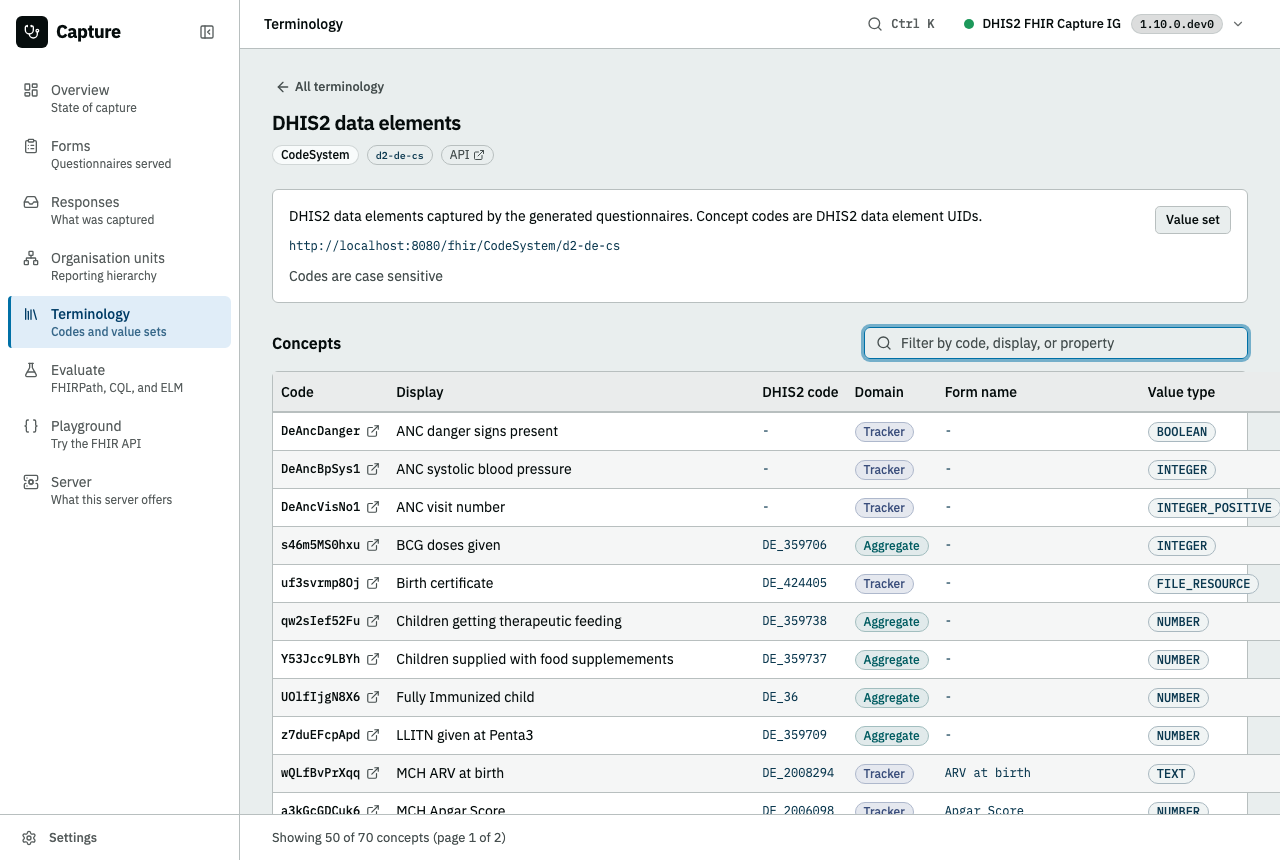Click the Playground braces icon
This screenshot has height=860, width=1280.
31,426
